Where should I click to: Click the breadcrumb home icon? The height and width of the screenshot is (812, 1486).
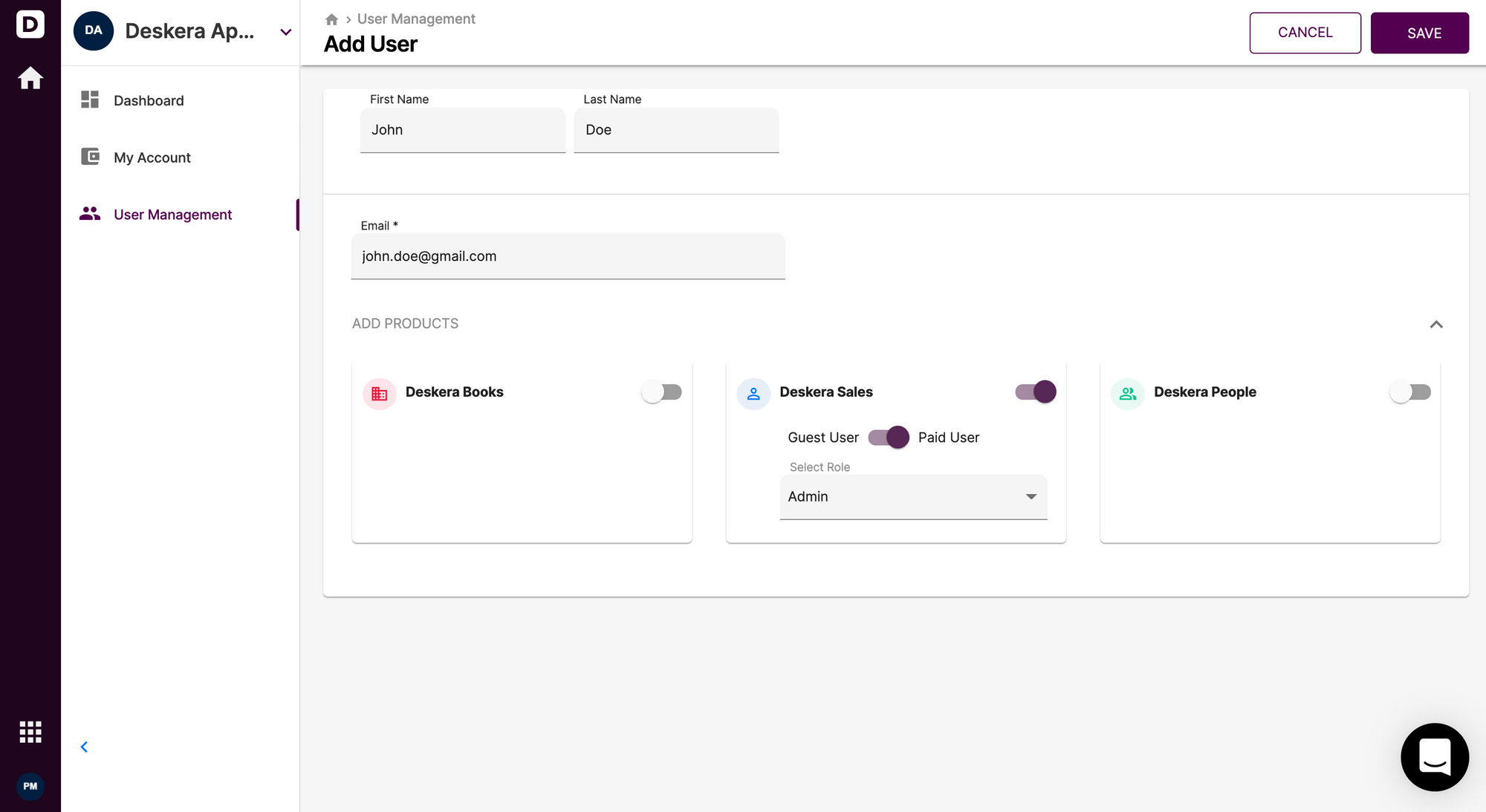[x=331, y=19]
